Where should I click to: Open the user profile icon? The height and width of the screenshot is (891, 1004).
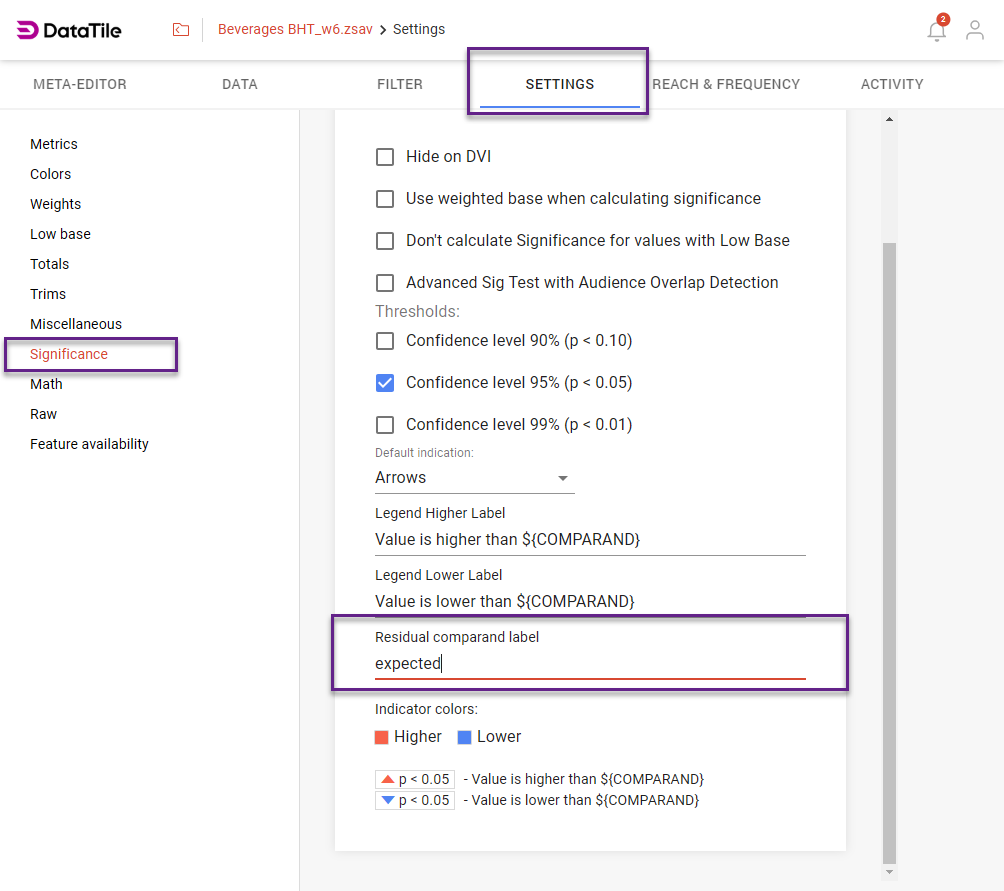[974, 31]
